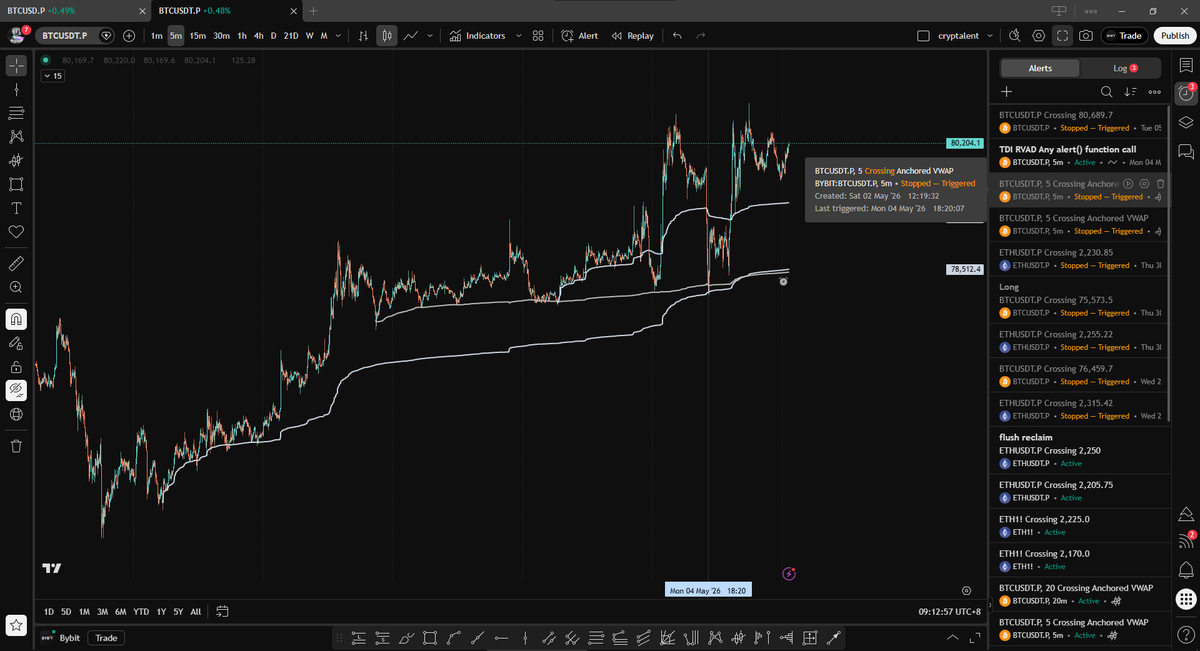This screenshot has width=1200, height=651.
Task: Search alerts with the magnifier icon
Action: (x=1106, y=91)
